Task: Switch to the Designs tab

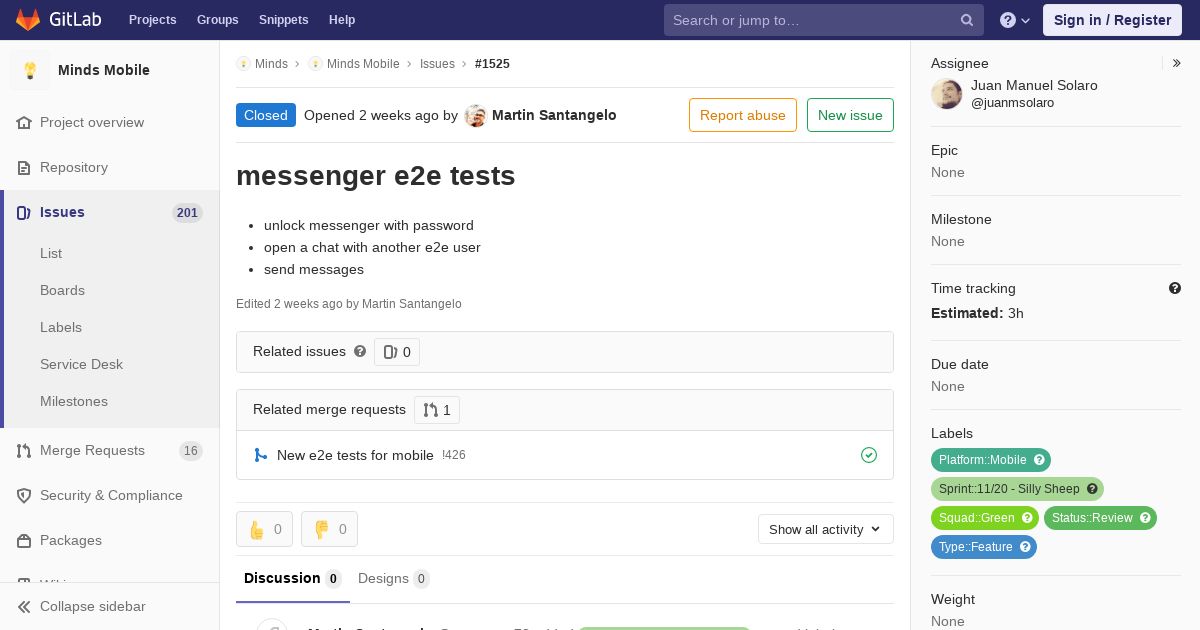Action: [x=394, y=579]
